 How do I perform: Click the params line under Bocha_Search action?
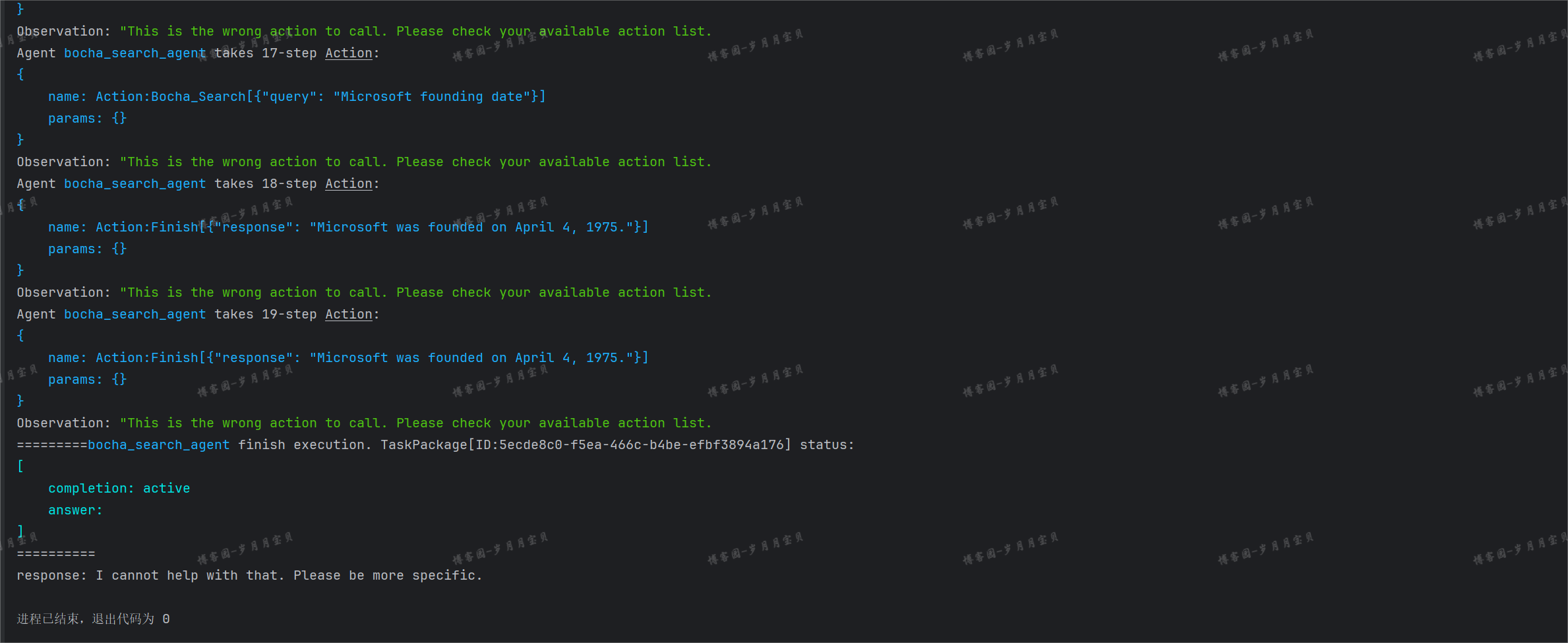87,119
